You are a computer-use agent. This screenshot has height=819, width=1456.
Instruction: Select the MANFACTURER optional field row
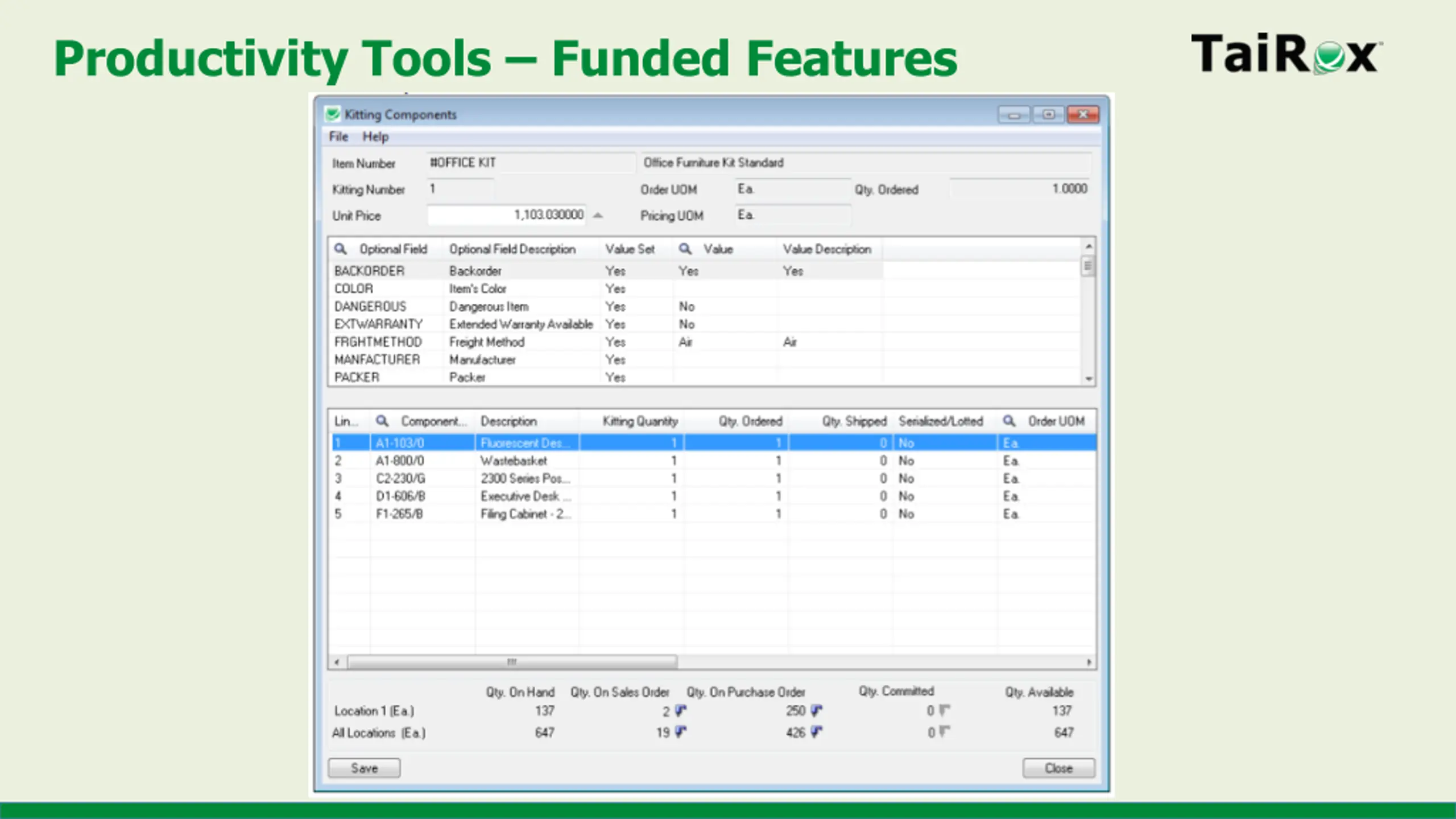point(606,359)
